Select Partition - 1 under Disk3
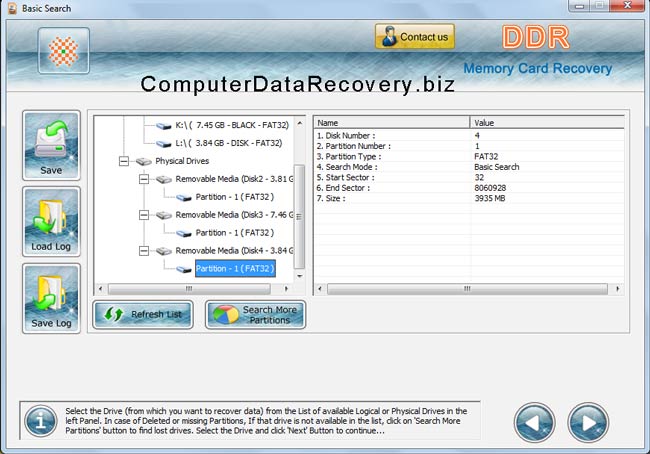The width and height of the screenshot is (650, 454). click(x=235, y=233)
